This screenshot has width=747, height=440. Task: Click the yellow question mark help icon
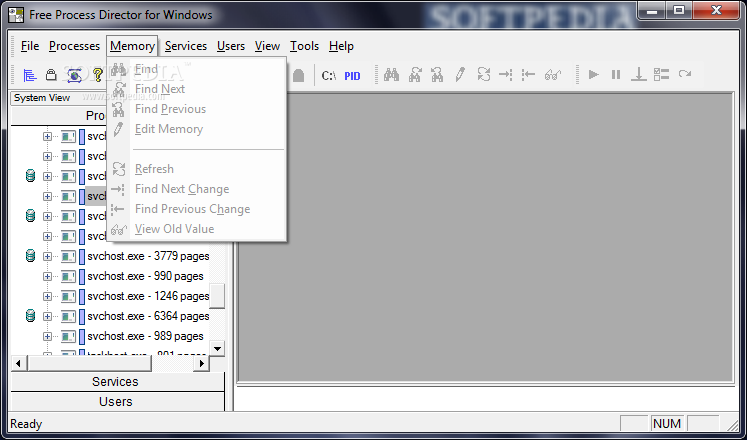point(98,75)
